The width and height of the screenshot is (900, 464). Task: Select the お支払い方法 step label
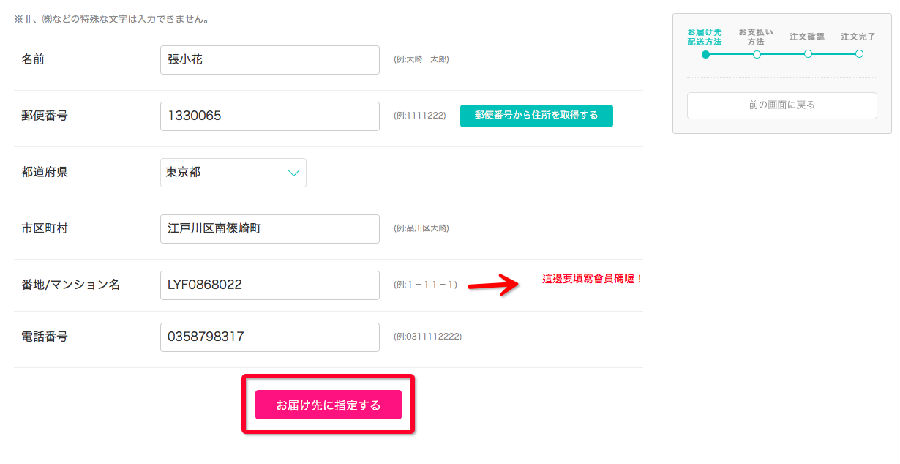[x=756, y=37]
